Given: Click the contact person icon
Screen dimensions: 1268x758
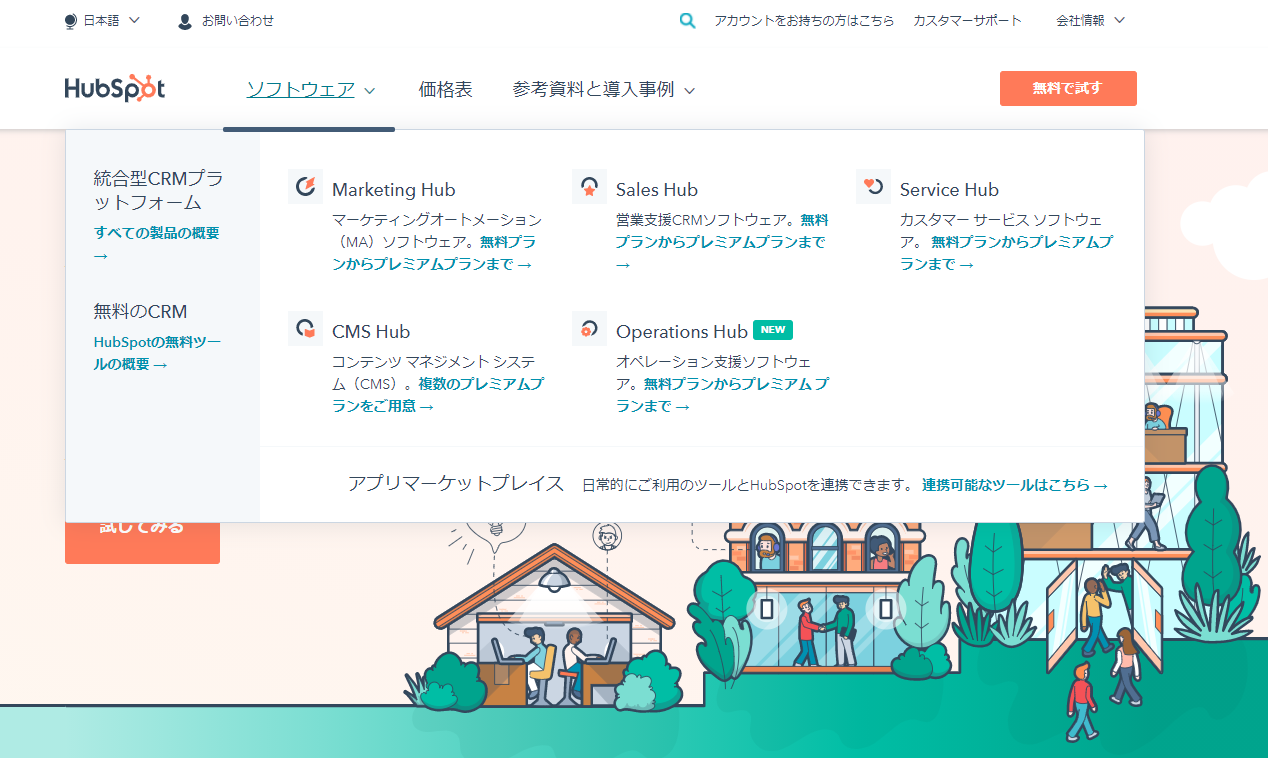Looking at the screenshot, I should tap(184, 21).
